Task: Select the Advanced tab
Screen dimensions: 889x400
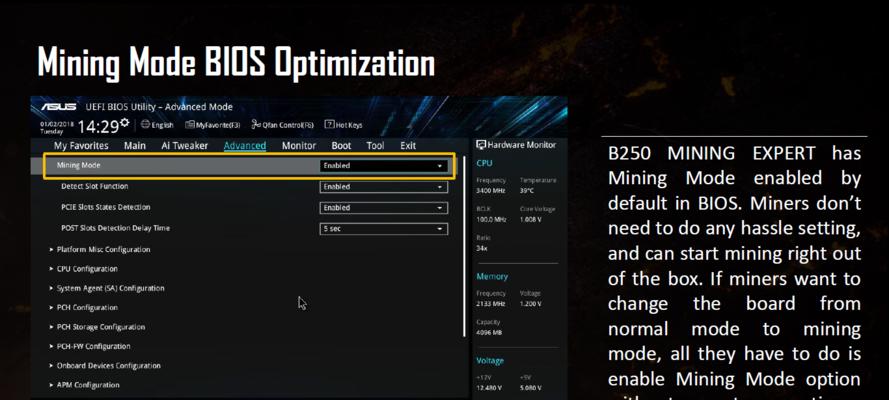Action: (x=245, y=146)
